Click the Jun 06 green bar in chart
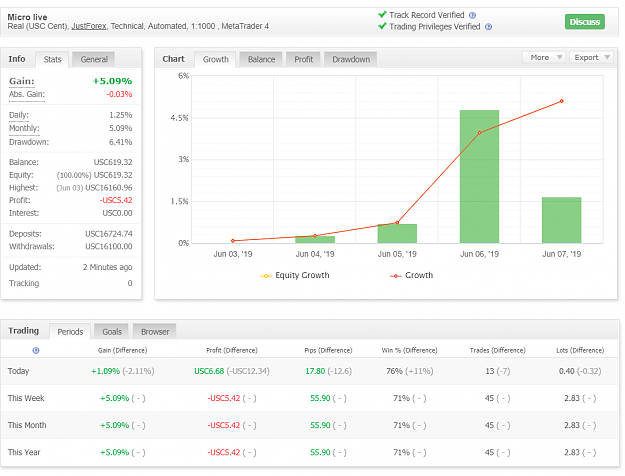 click(479, 177)
